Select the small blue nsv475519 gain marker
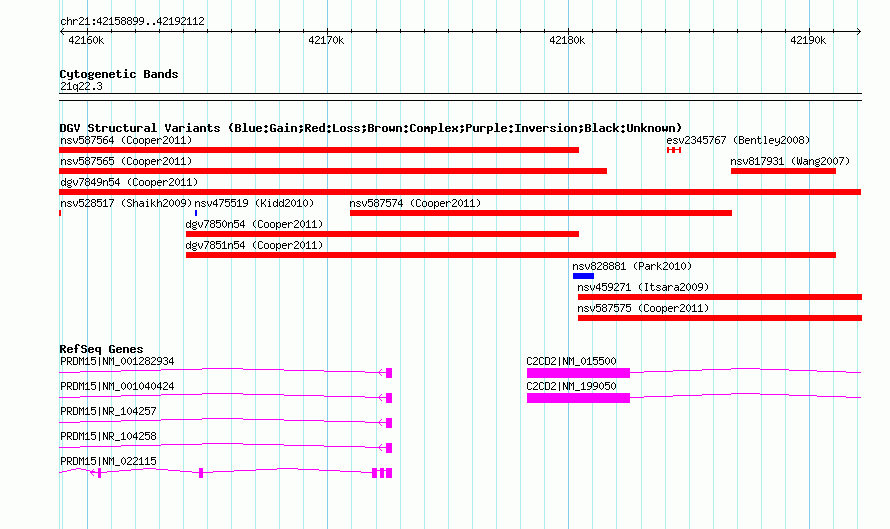890x529 pixels. [x=196, y=213]
